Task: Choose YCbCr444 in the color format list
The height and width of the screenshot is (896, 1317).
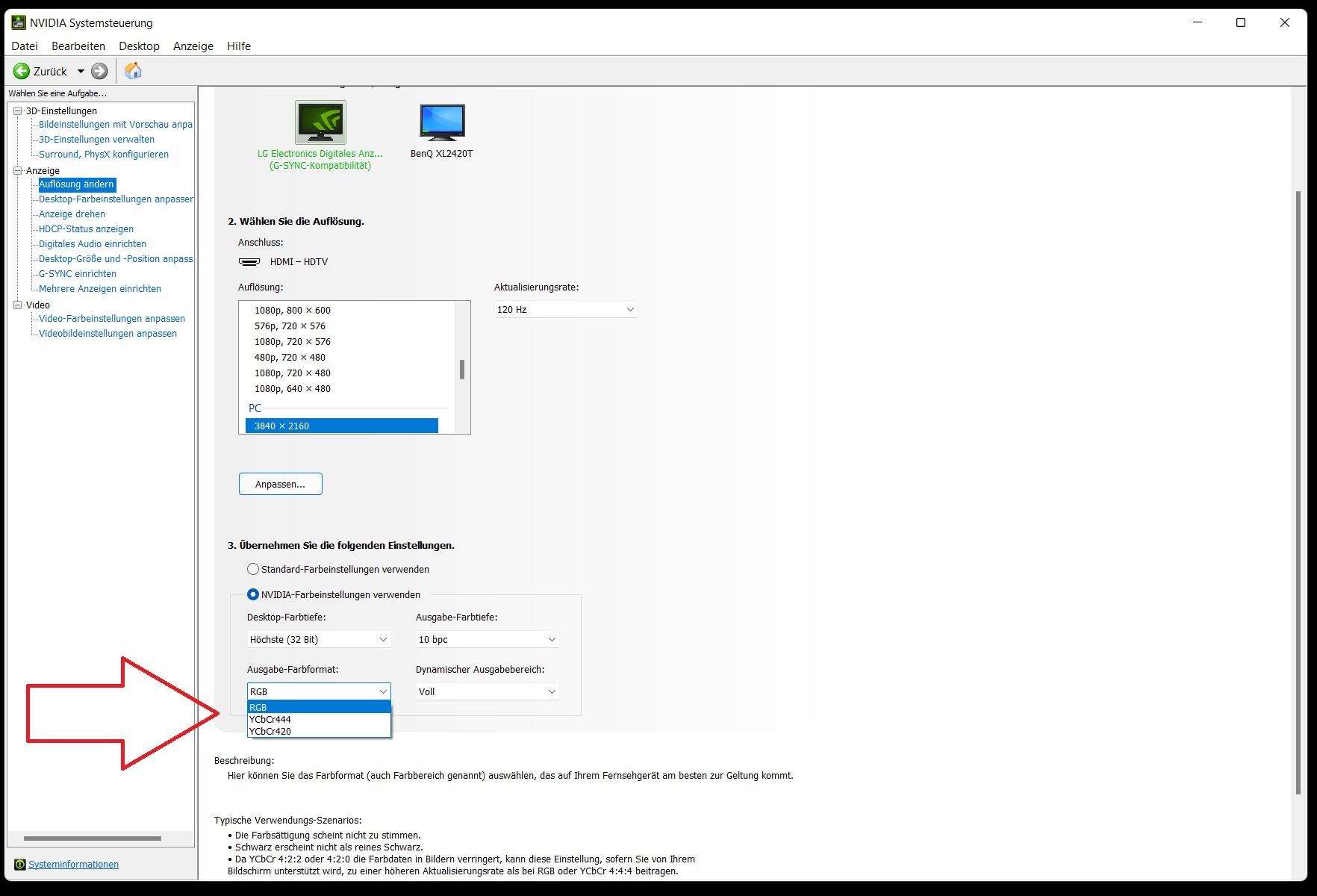Action: (319, 719)
